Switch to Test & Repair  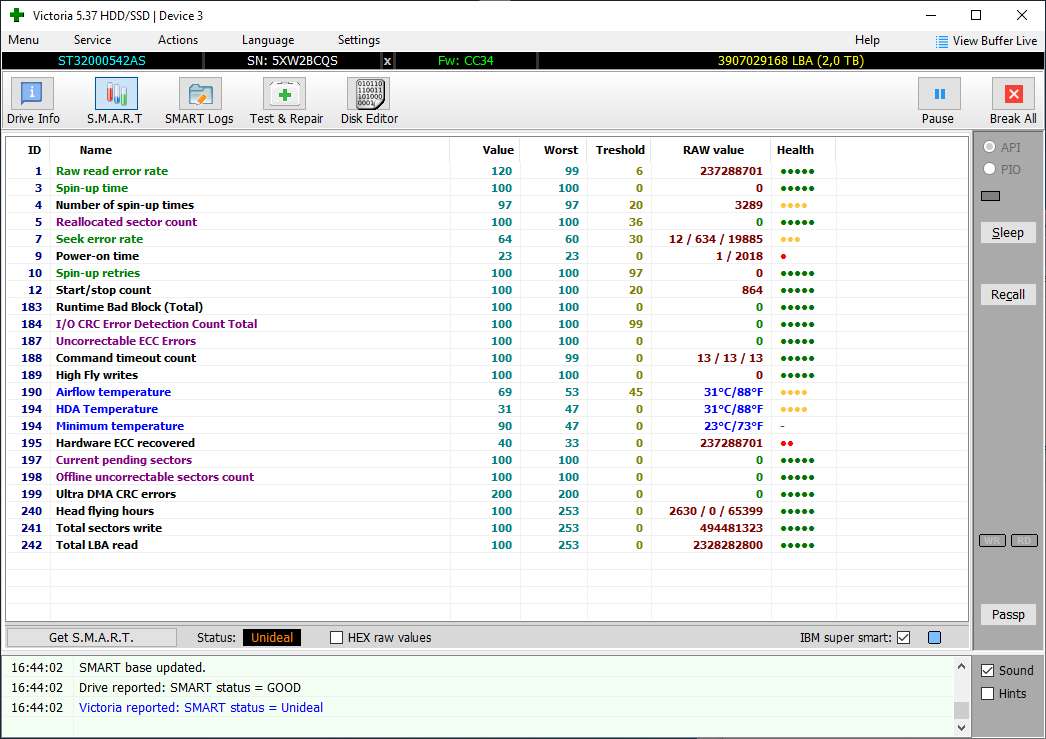[x=286, y=95]
